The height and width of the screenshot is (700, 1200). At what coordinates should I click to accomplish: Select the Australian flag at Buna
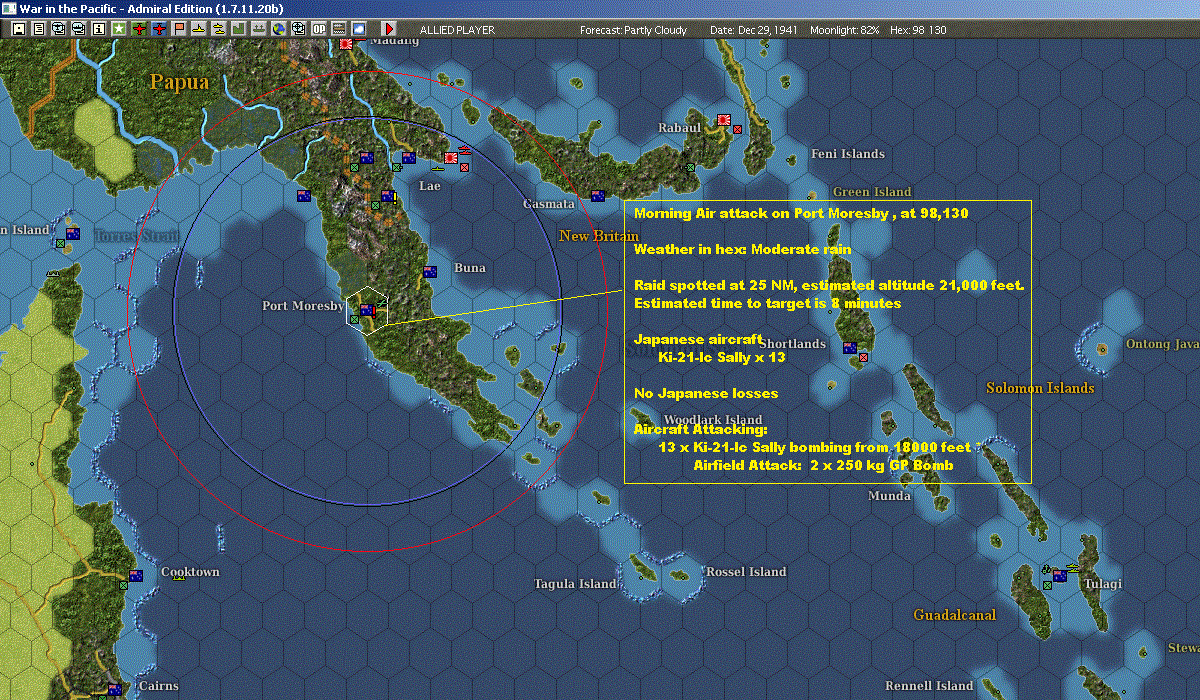tap(431, 271)
